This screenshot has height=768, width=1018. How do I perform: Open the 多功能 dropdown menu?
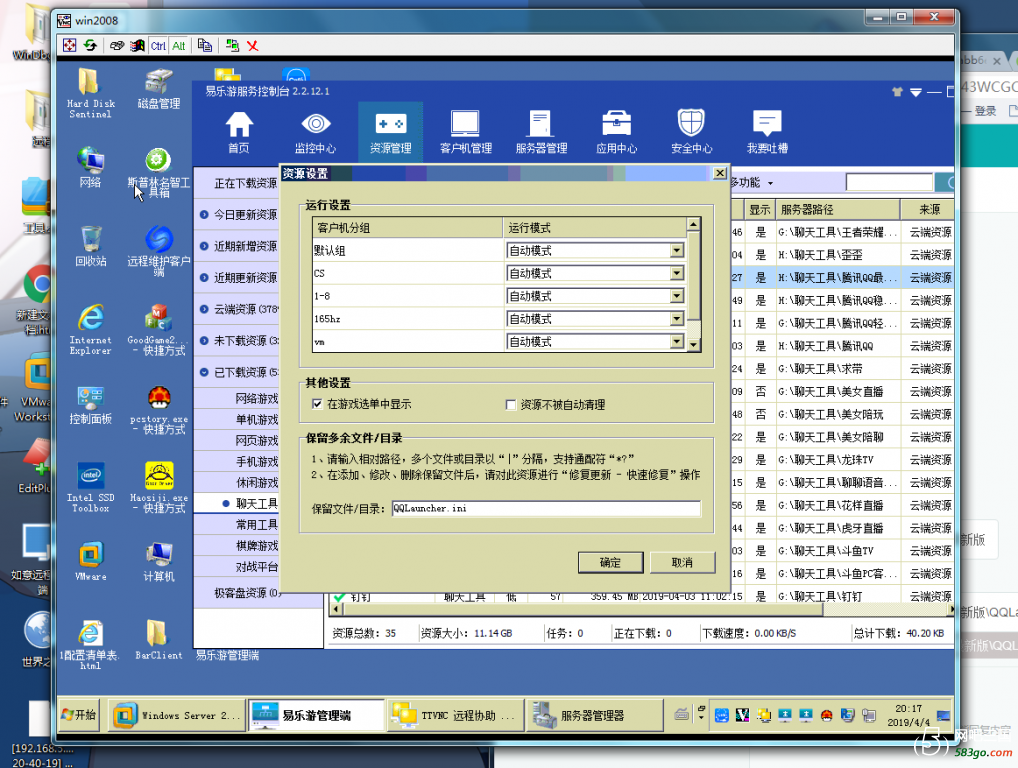pyautogui.click(x=753, y=182)
